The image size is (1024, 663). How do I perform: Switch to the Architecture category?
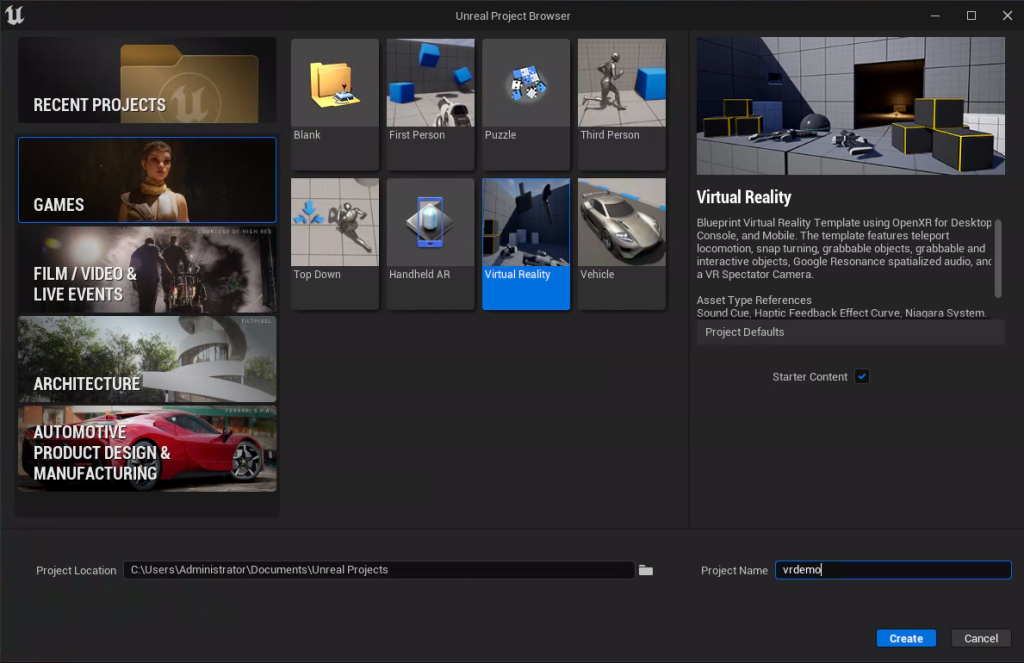pos(147,359)
